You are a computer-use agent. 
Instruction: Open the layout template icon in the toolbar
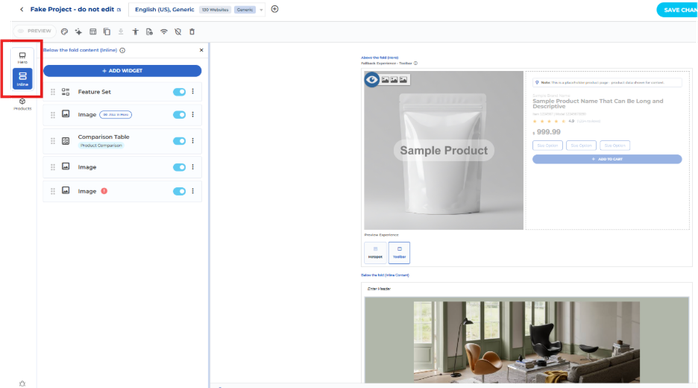point(93,32)
